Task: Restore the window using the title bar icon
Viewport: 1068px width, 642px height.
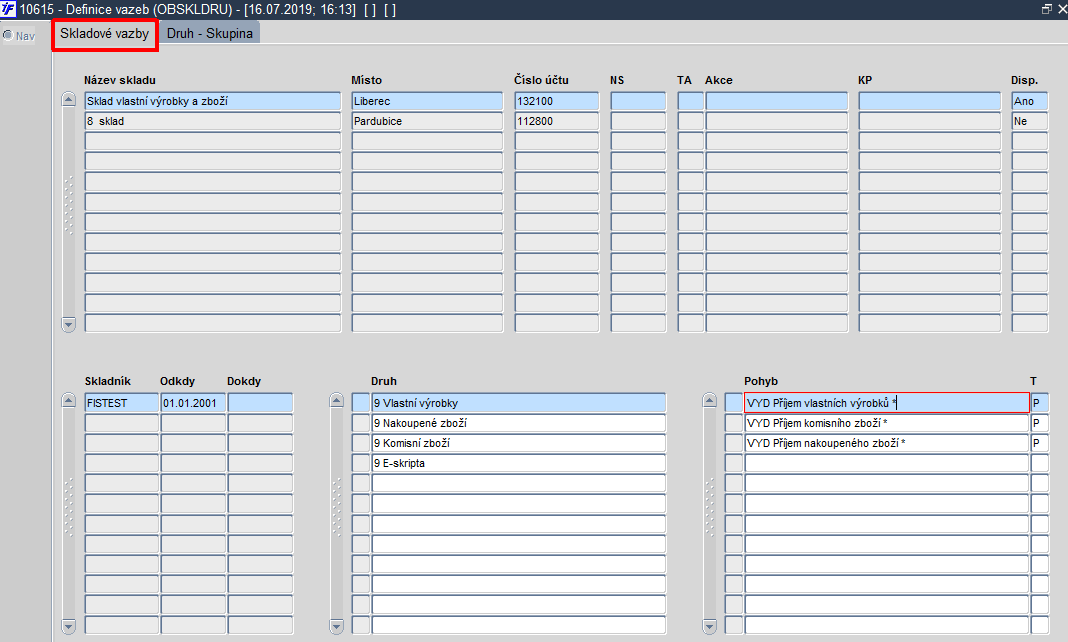Action: point(1047,9)
